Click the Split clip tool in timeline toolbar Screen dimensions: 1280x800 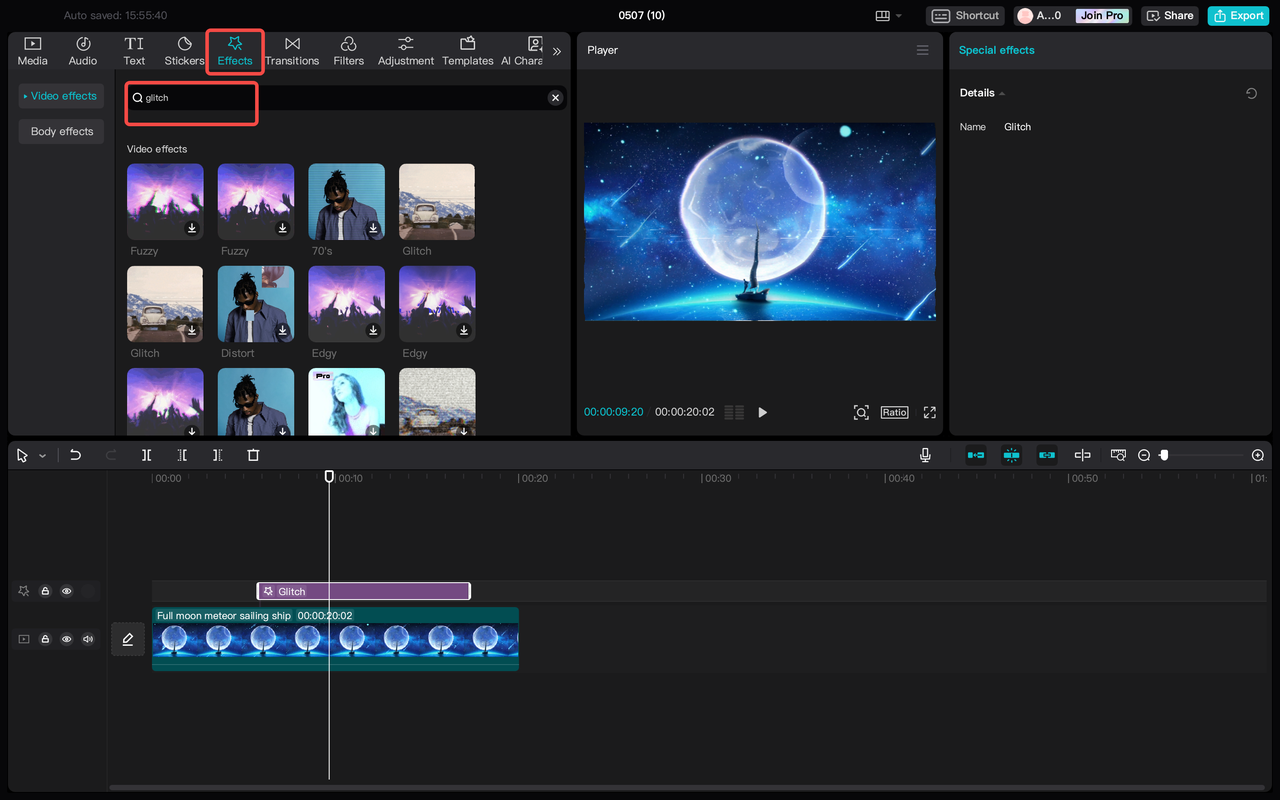[x=146, y=455]
